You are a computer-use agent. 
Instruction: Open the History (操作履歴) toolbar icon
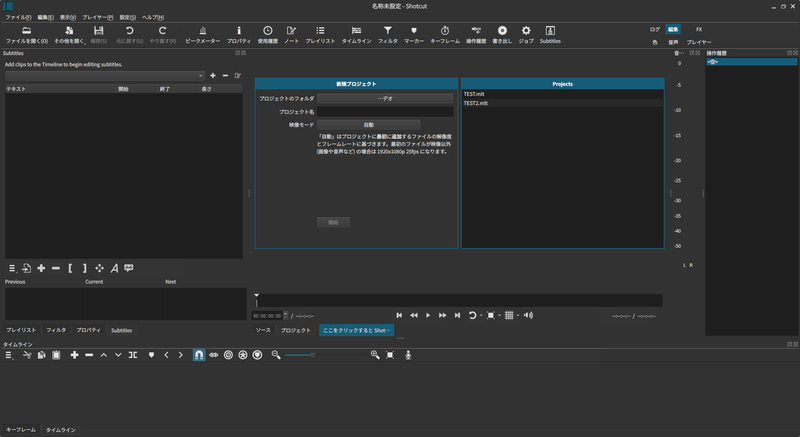[476, 31]
